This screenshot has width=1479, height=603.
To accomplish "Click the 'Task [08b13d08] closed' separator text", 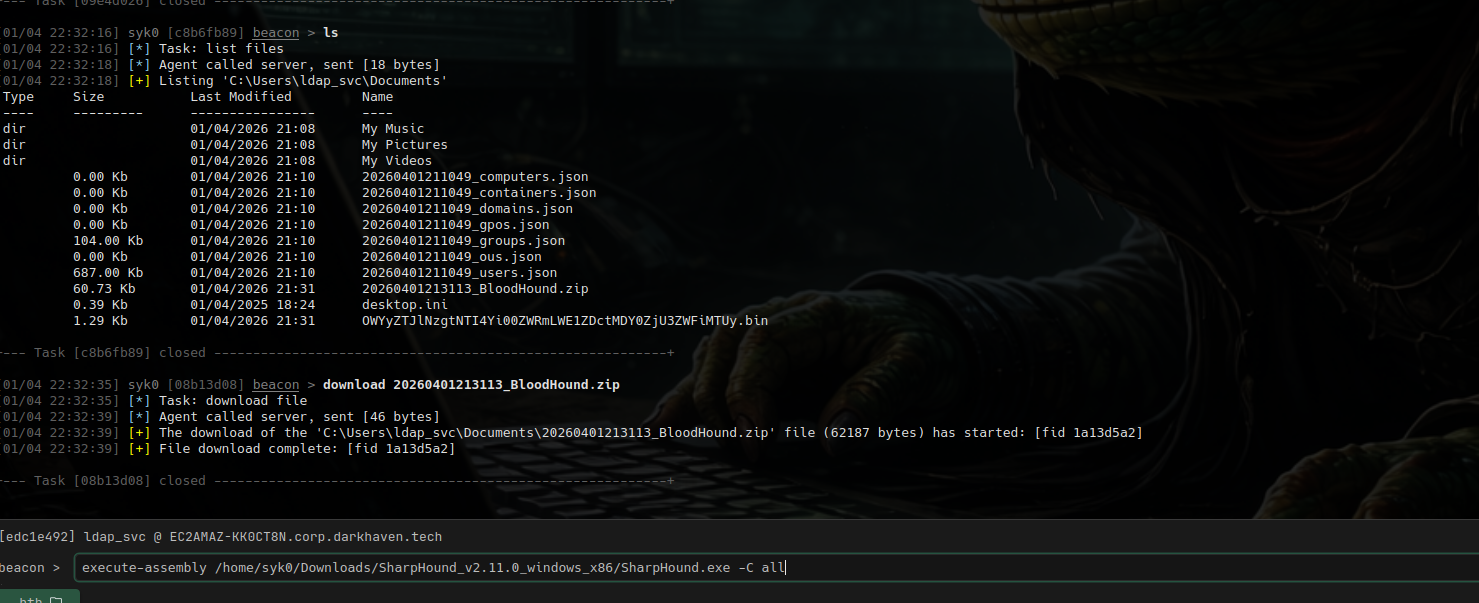I will click(x=120, y=481).
